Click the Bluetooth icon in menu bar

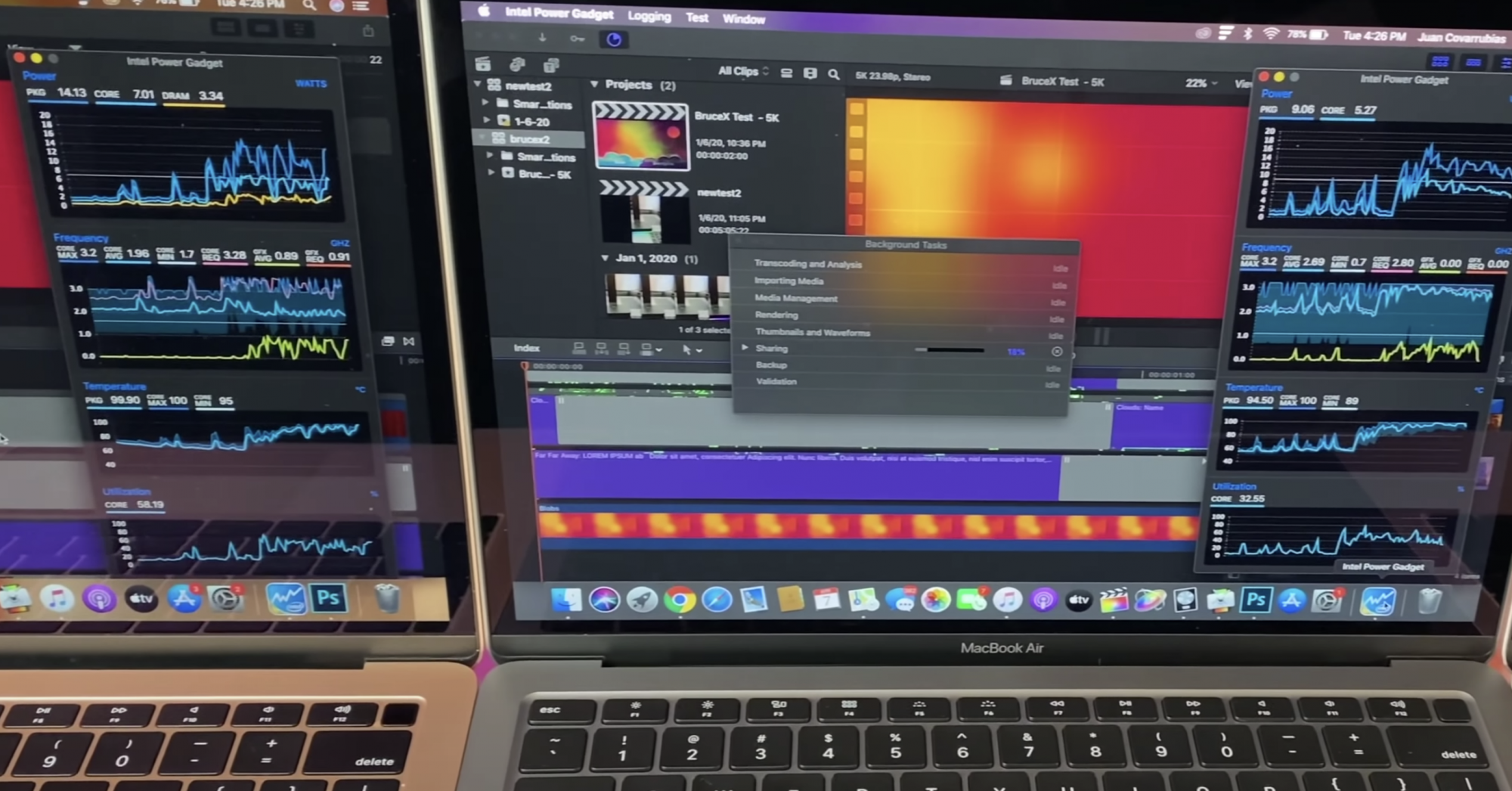click(1248, 34)
